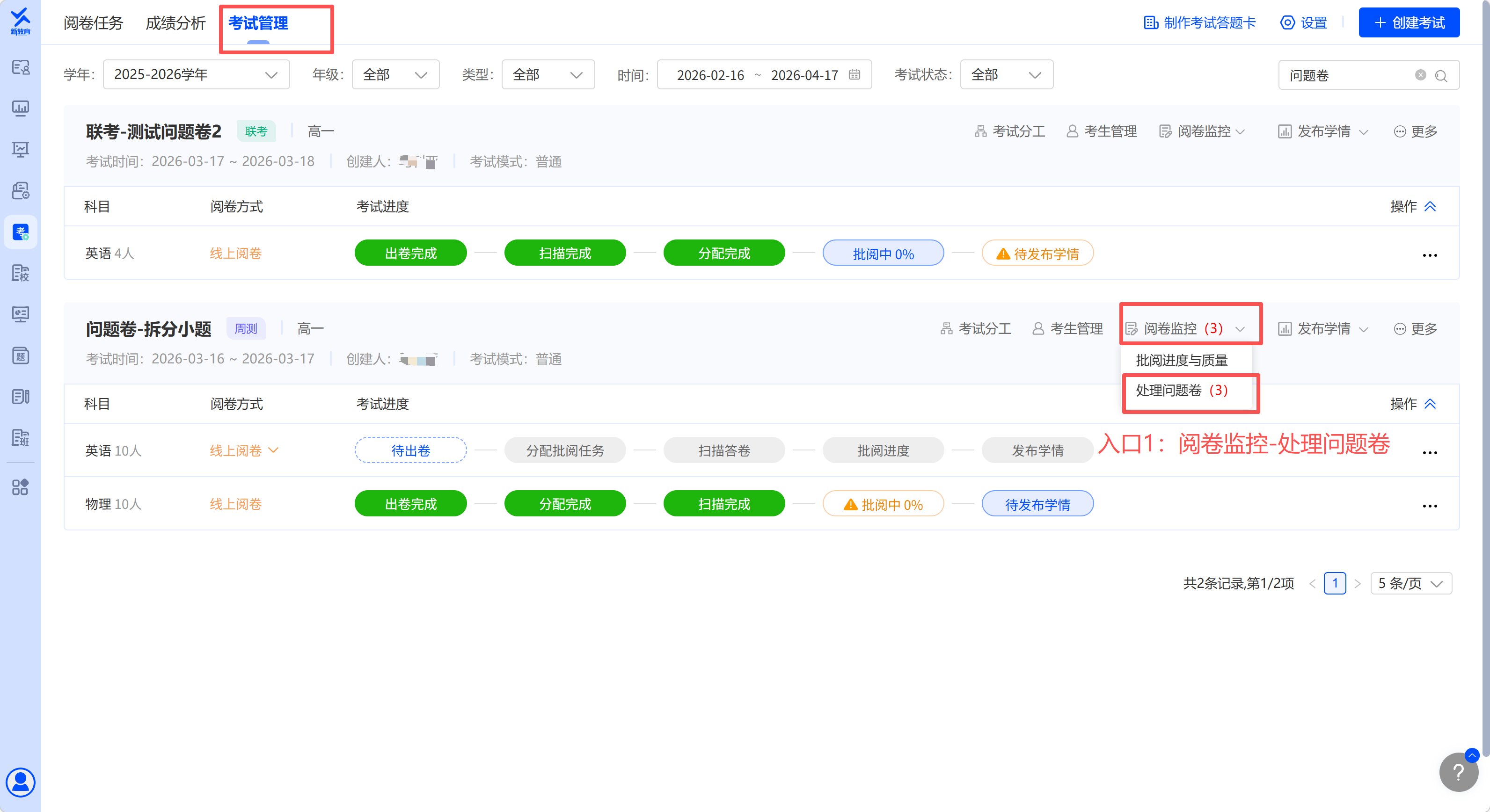Open the date range calendar icon

[x=854, y=75]
